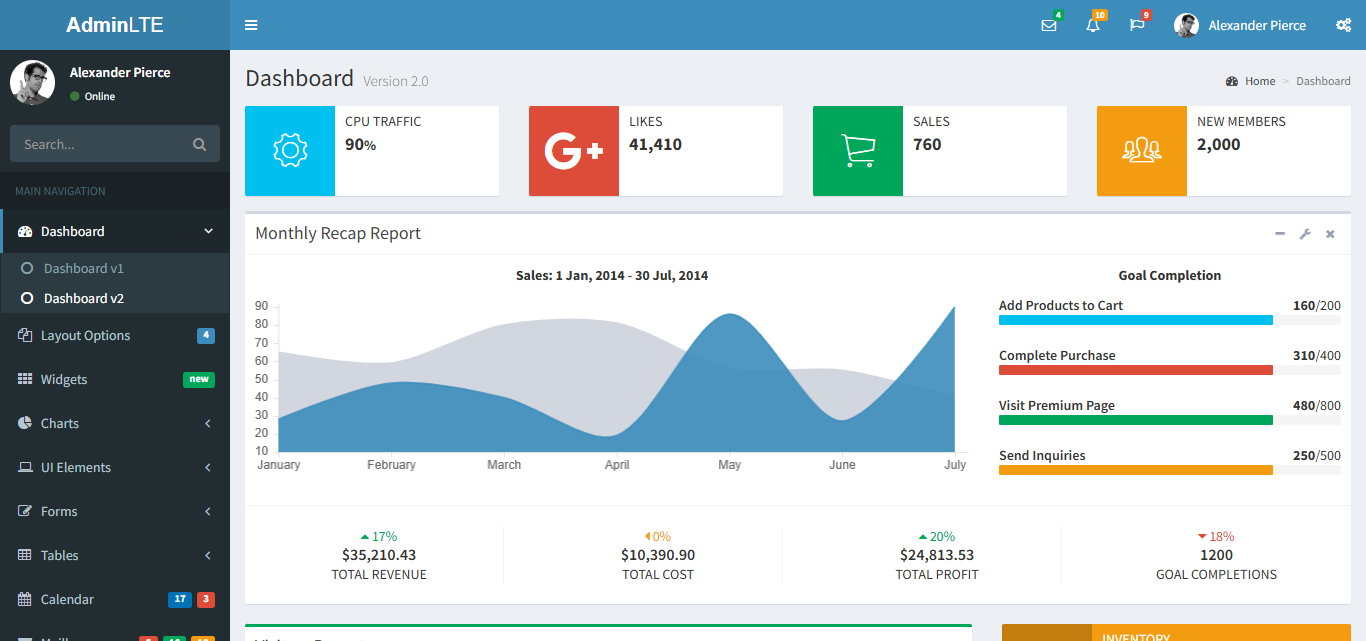The height and width of the screenshot is (641, 1366).
Task: Collapse the Monthly Recap Report box
Action: 1280,234
